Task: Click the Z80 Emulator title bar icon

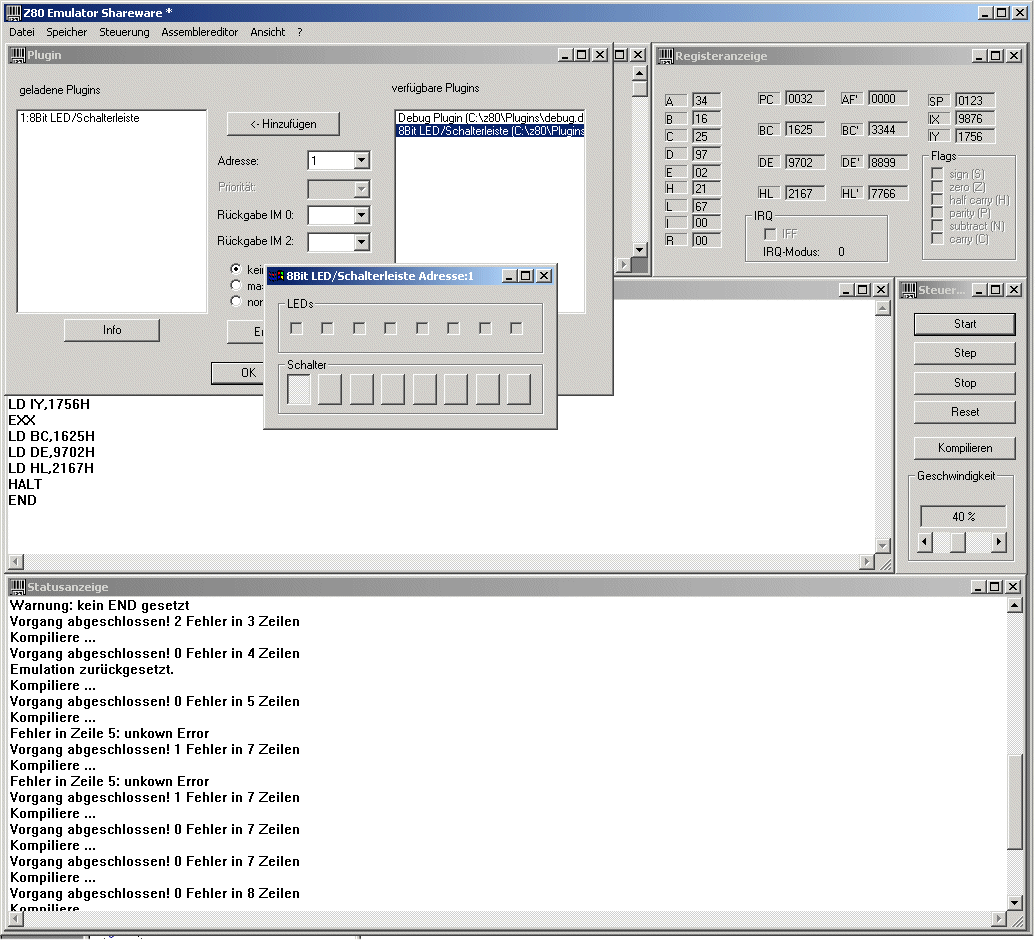Action: [x=13, y=13]
